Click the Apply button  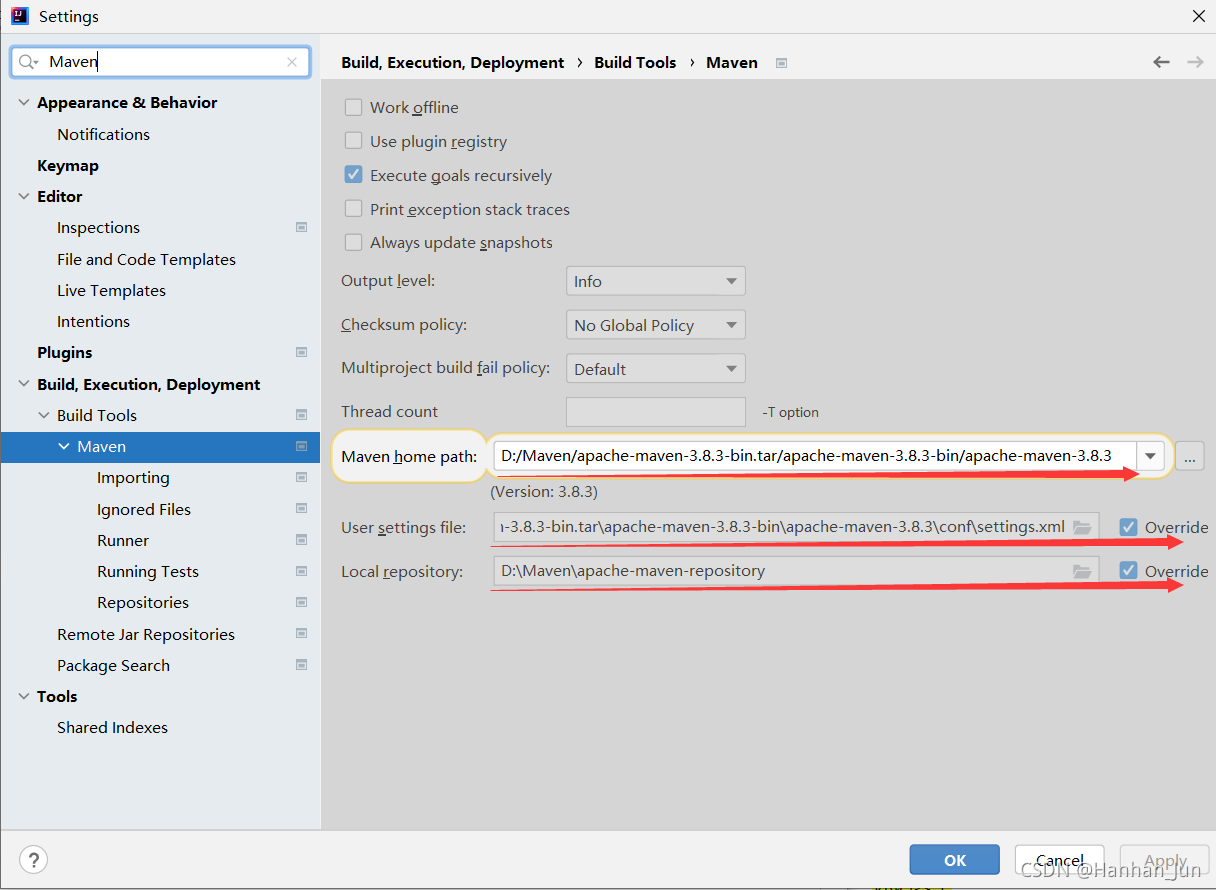click(1165, 860)
